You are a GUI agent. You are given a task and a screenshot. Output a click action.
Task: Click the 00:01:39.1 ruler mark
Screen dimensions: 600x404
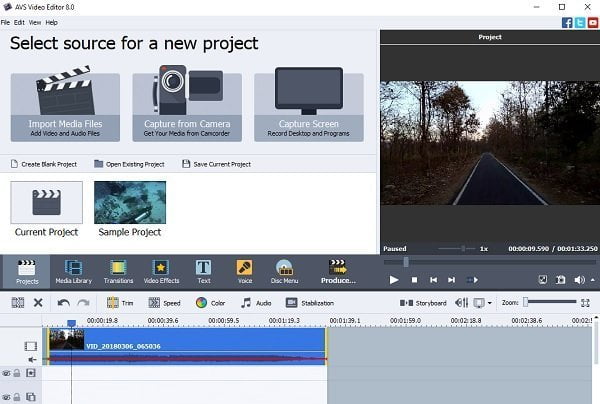[x=345, y=321]
